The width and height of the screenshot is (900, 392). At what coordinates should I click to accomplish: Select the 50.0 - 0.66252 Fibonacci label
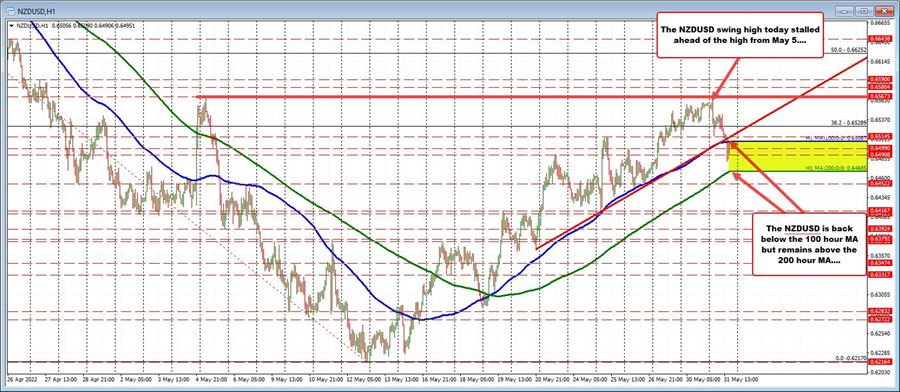click(x=849, y=51)
